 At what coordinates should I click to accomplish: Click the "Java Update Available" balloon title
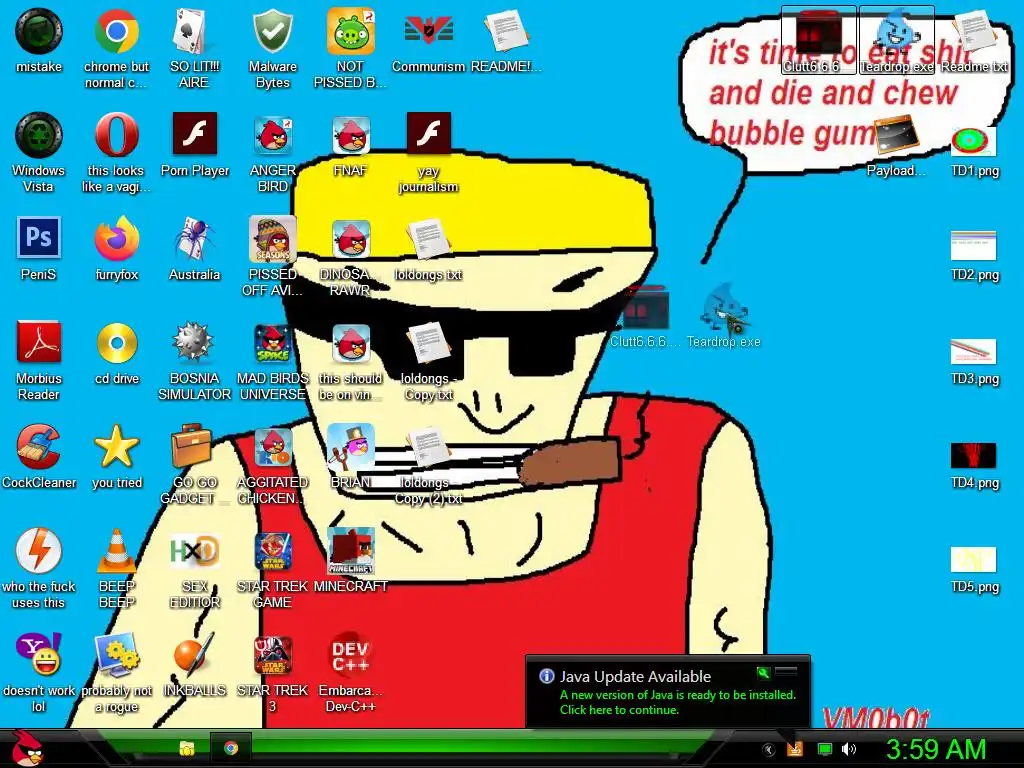[x=635, y=677]
